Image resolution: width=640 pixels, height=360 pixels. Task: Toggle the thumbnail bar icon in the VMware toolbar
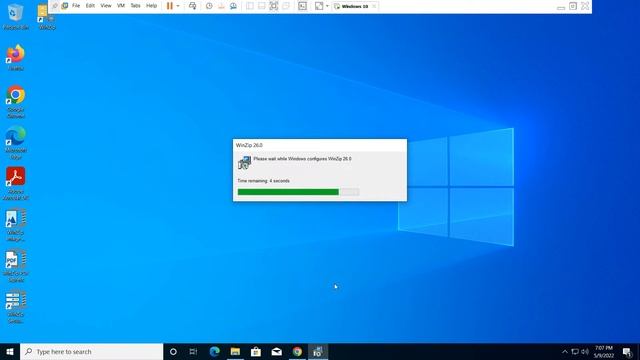[x=262, y=6]
